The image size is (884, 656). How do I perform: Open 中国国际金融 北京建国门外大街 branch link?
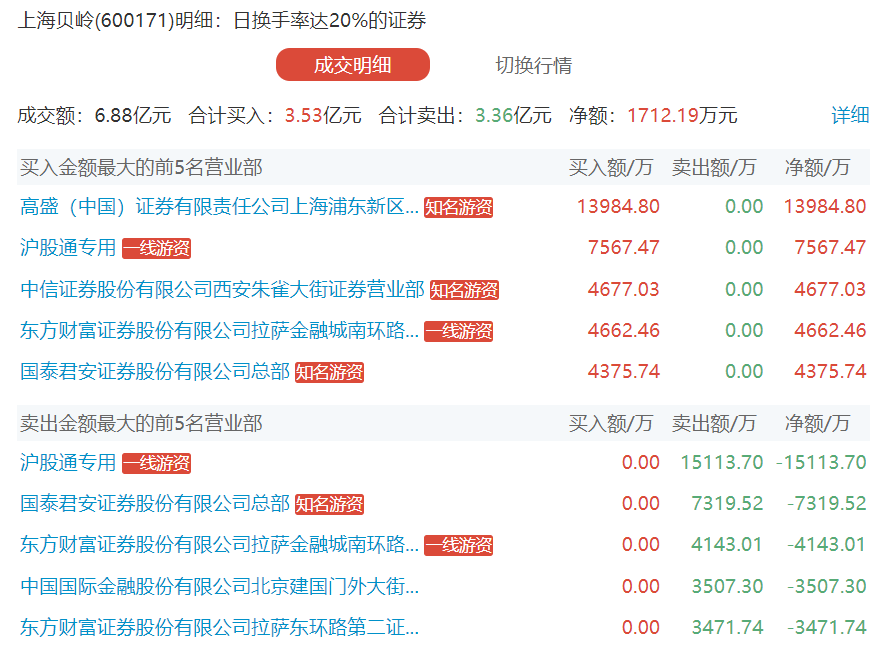click(x=219, y=587)
